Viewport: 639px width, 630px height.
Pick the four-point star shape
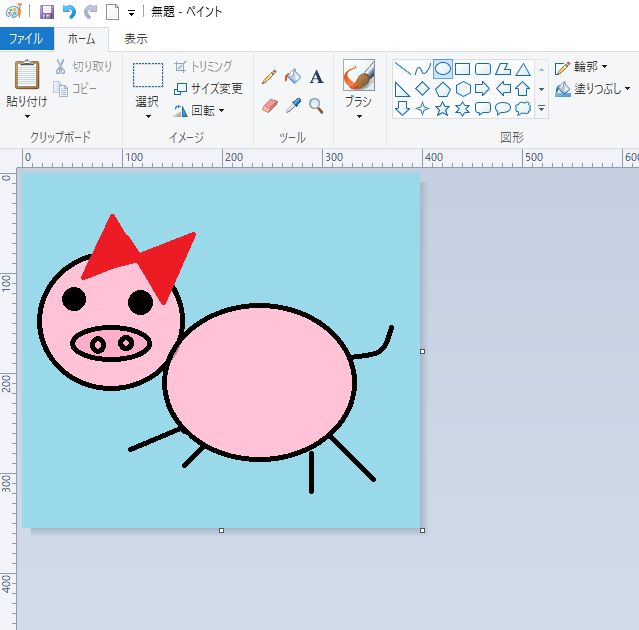click(423, 109)
